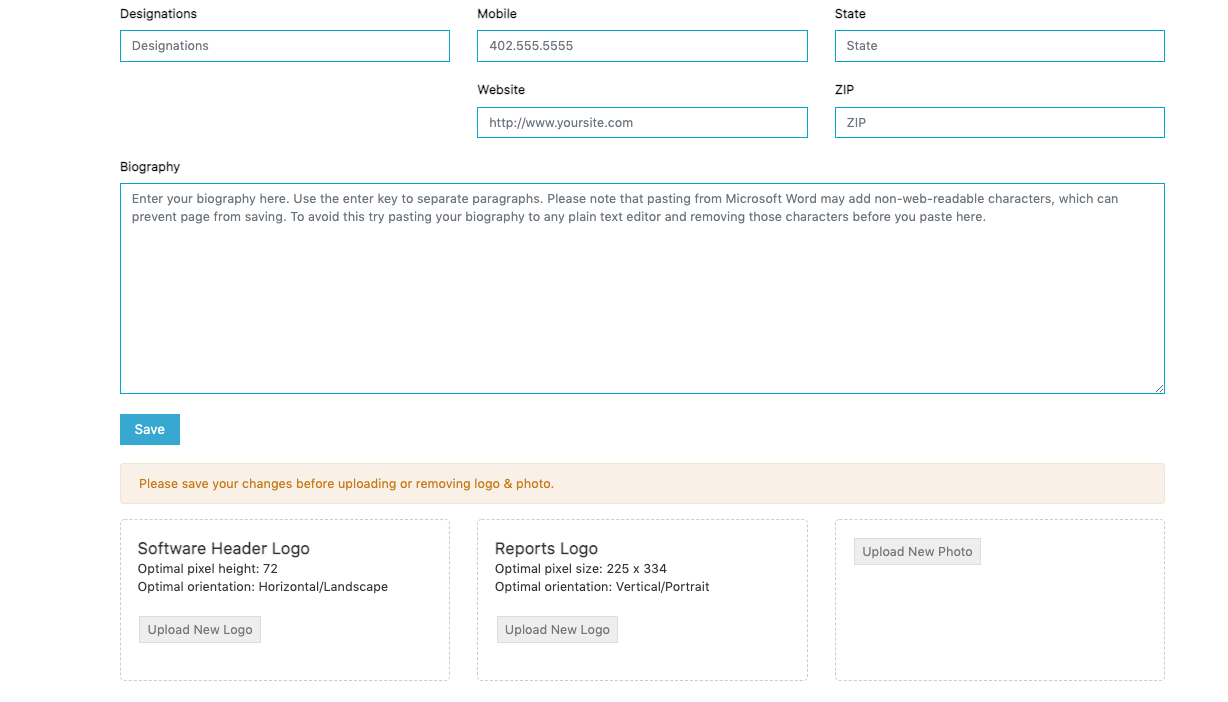Click the Mobile label
The width and height of the screenshot is (1228, 702).
coord(497,14)
